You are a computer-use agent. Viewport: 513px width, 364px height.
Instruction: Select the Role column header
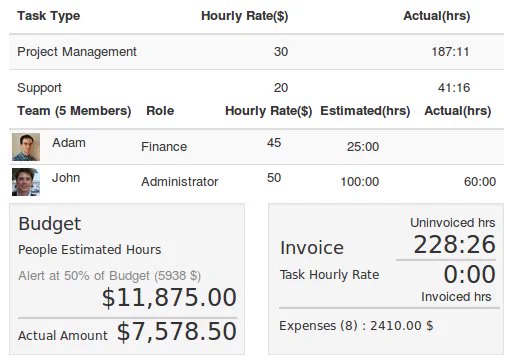click(160, 111)
